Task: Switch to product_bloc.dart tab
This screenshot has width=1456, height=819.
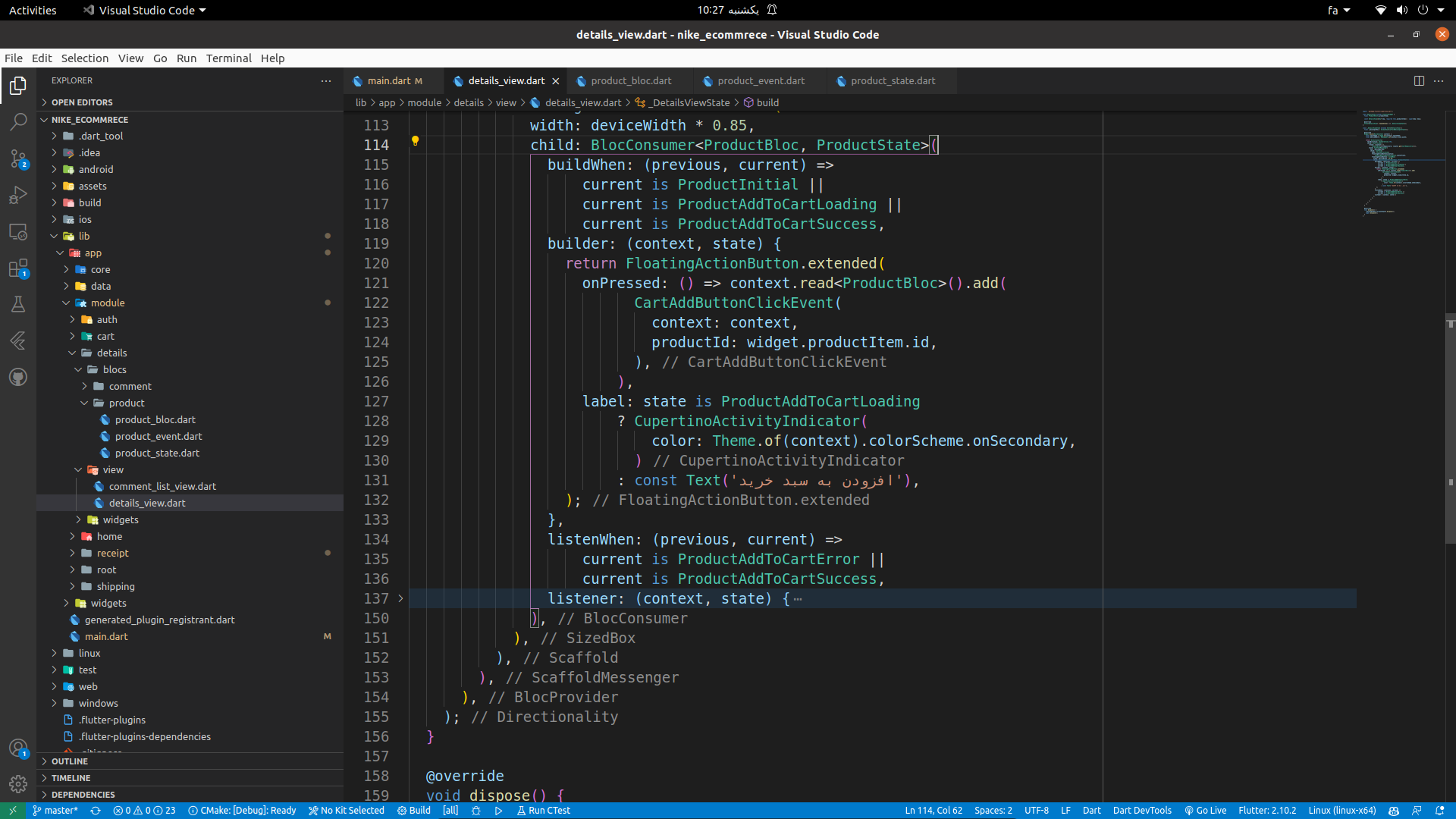Action: coord(631,81)
